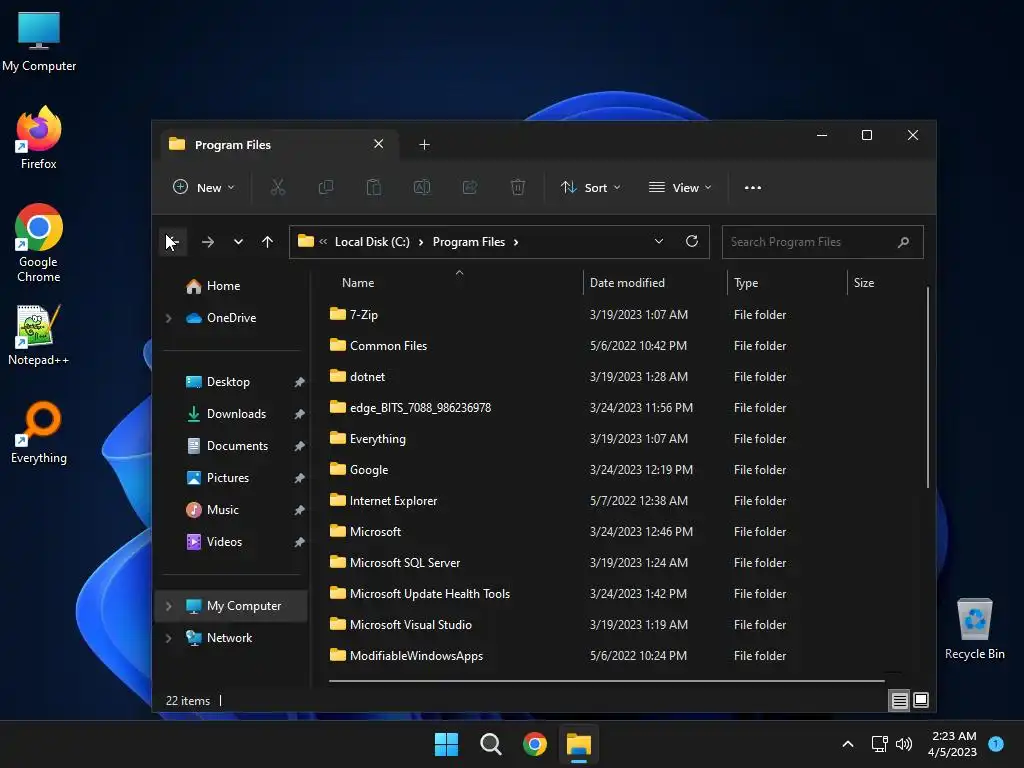Viewport: 1024px width, 768px height.
Task: Click the Delete trash icon
Action: click(x=517, y=187)
